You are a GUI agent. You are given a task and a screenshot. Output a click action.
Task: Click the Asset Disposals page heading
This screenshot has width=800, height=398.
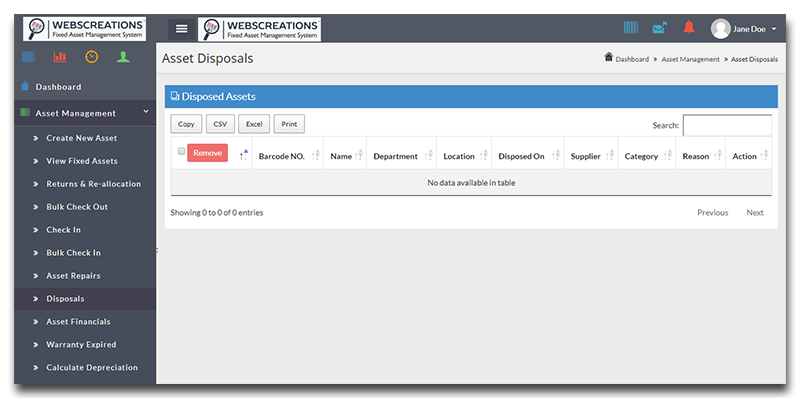point(208,58)
